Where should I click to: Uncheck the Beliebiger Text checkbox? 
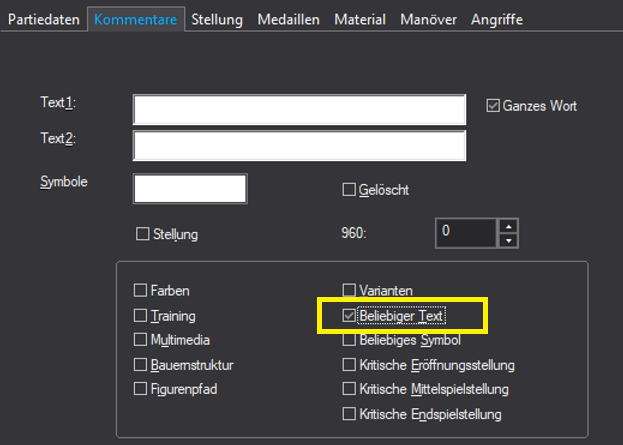tap(350, 316)
